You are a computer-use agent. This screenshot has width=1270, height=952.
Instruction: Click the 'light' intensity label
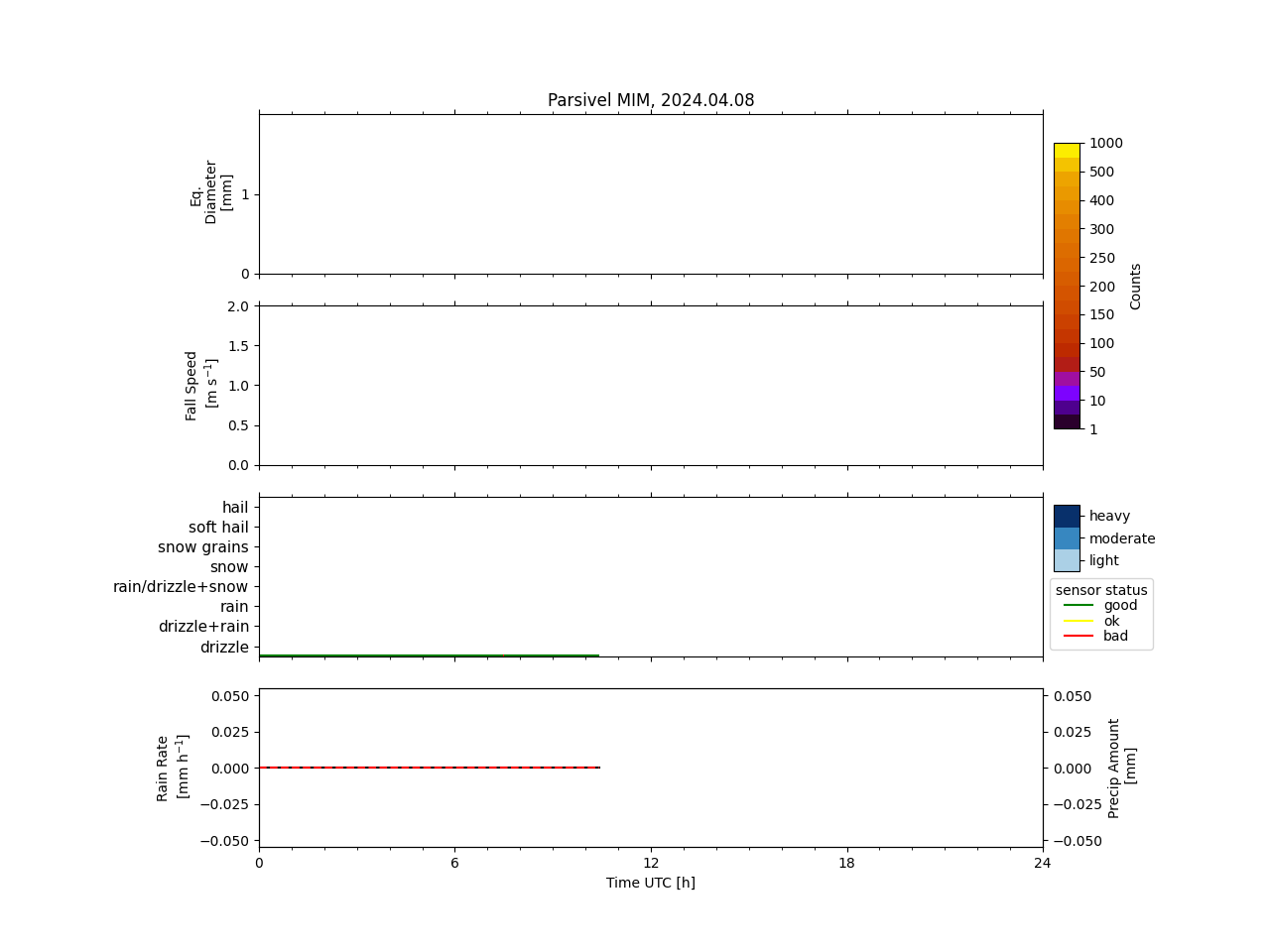(1104, 560)
